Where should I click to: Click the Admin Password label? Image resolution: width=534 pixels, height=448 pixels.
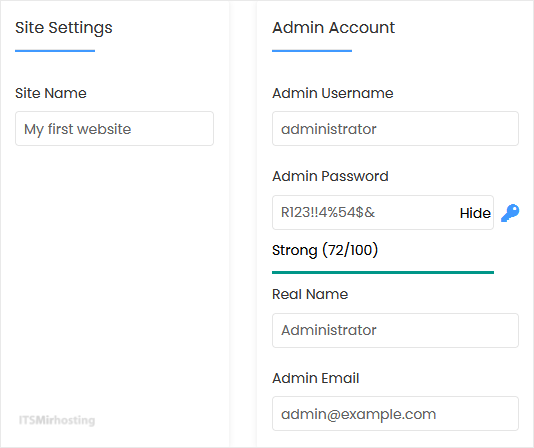[330, 176]
